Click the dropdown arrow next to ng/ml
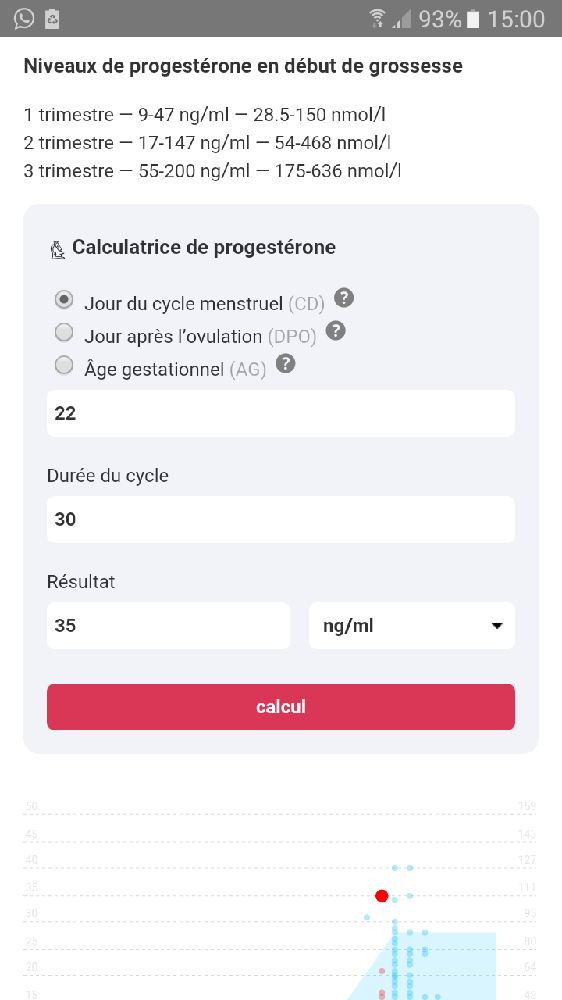 pyautogui.click(x=497, y=626)
